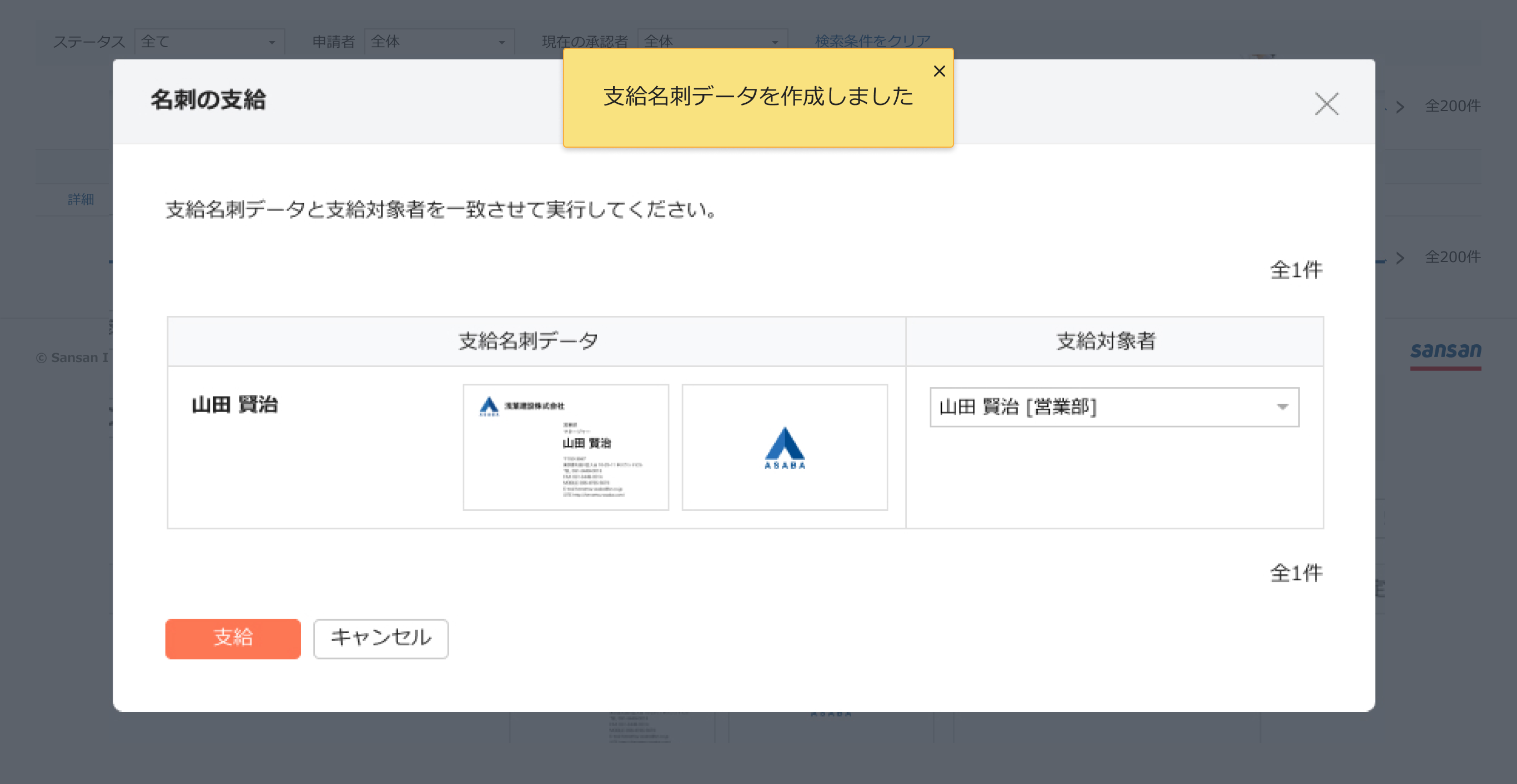The image size is (1517, 784).
Task: Click the front business card thumbnail
Action: (x=565, y=447)
